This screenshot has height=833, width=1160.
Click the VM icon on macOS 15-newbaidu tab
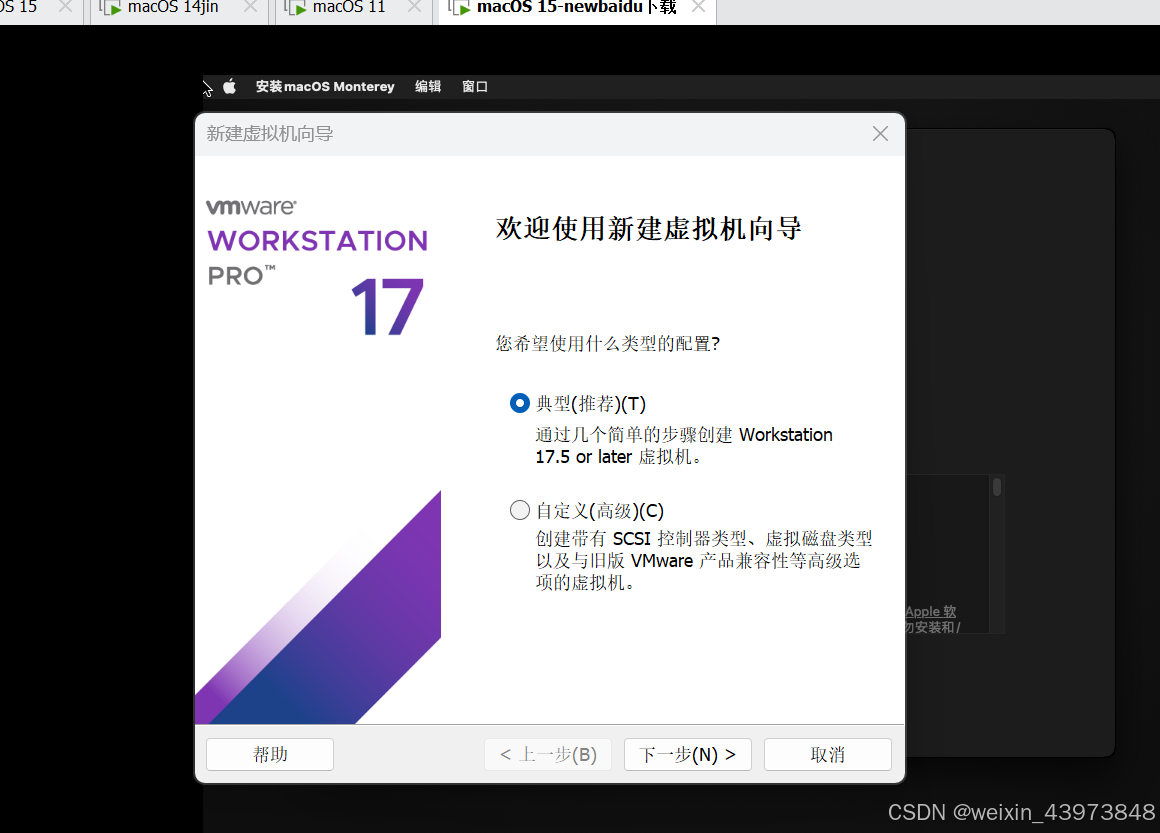[459, 8]
